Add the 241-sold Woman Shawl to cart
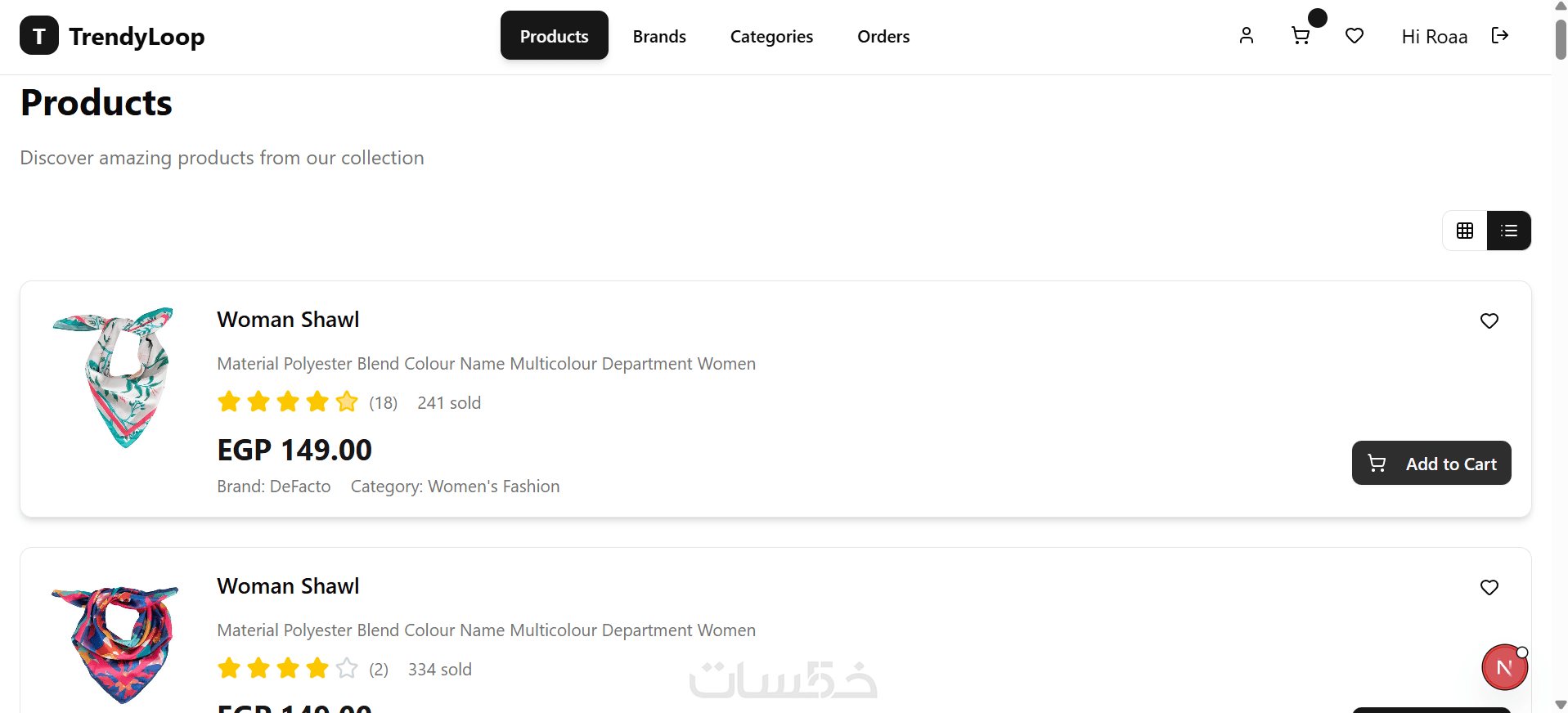This screenshot has width=1568, height=713. click(x=1431, y=464)
